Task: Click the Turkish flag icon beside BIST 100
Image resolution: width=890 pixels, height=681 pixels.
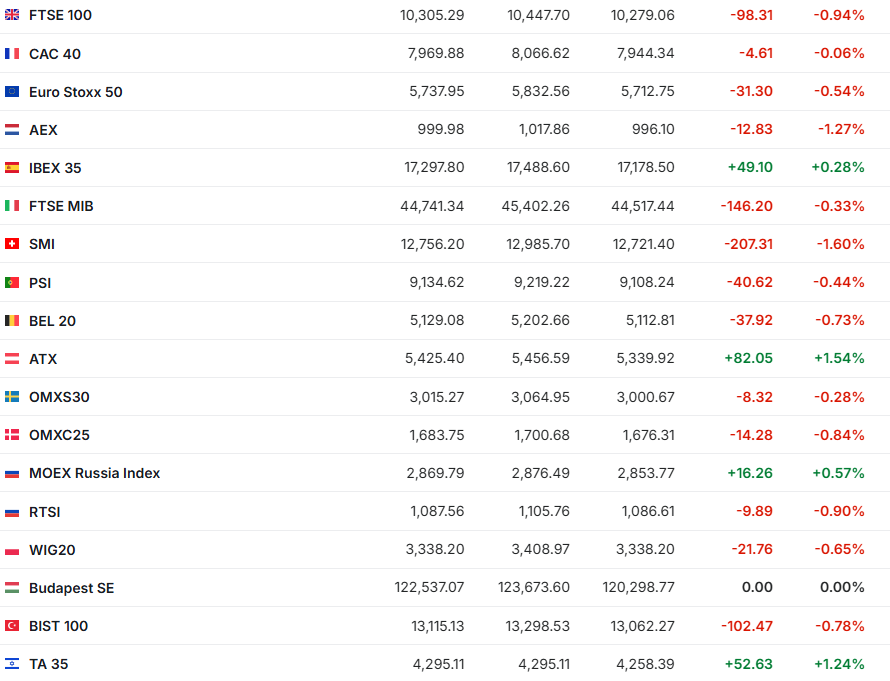Action: coord(12,626)
